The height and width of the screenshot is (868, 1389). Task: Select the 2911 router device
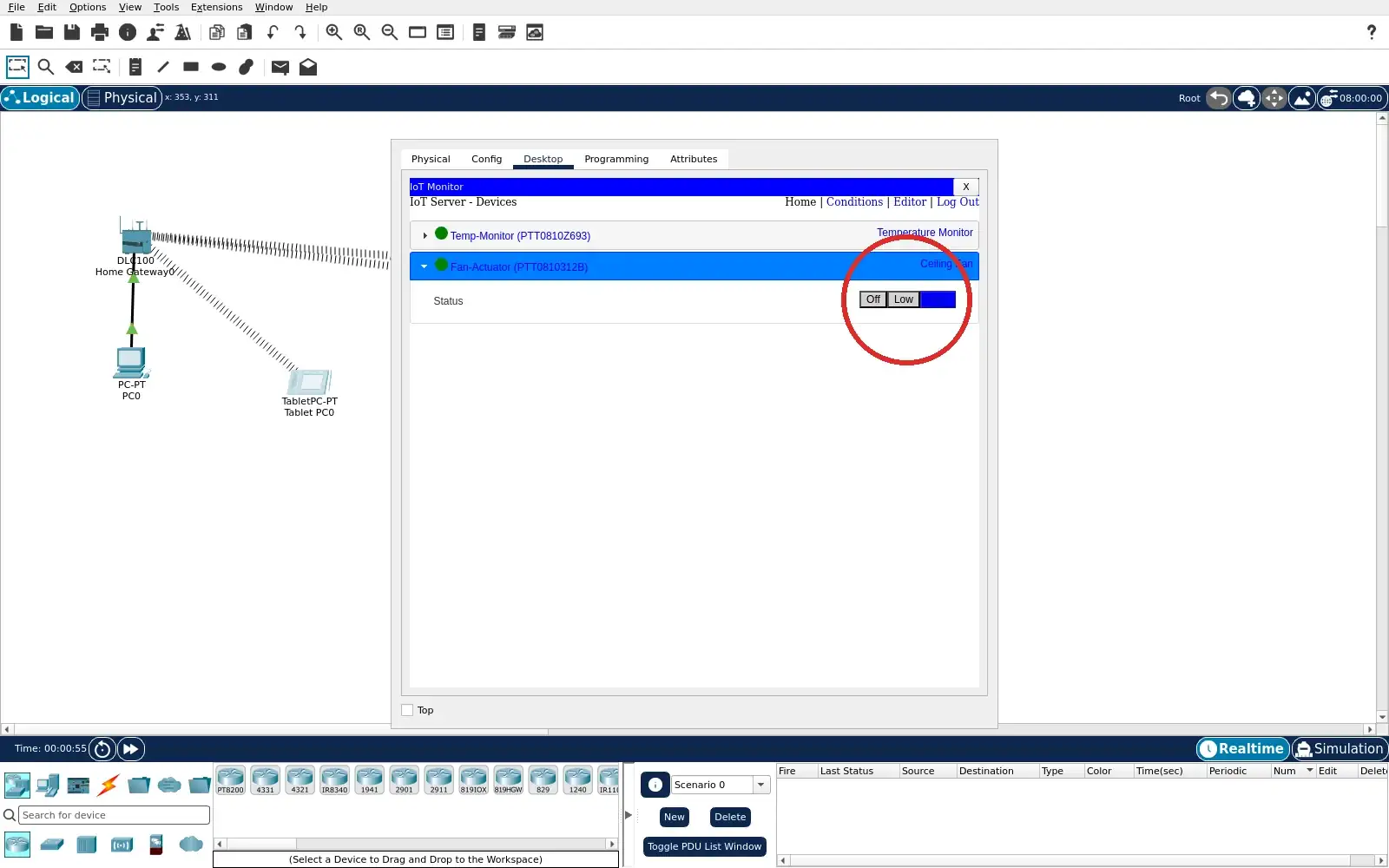pos(439,780)
